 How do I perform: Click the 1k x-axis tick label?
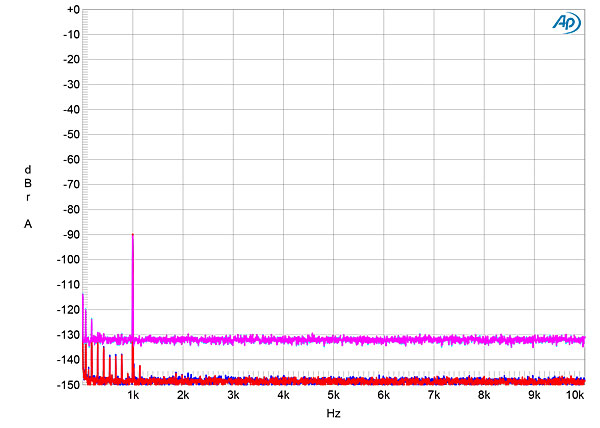(133, 397)
